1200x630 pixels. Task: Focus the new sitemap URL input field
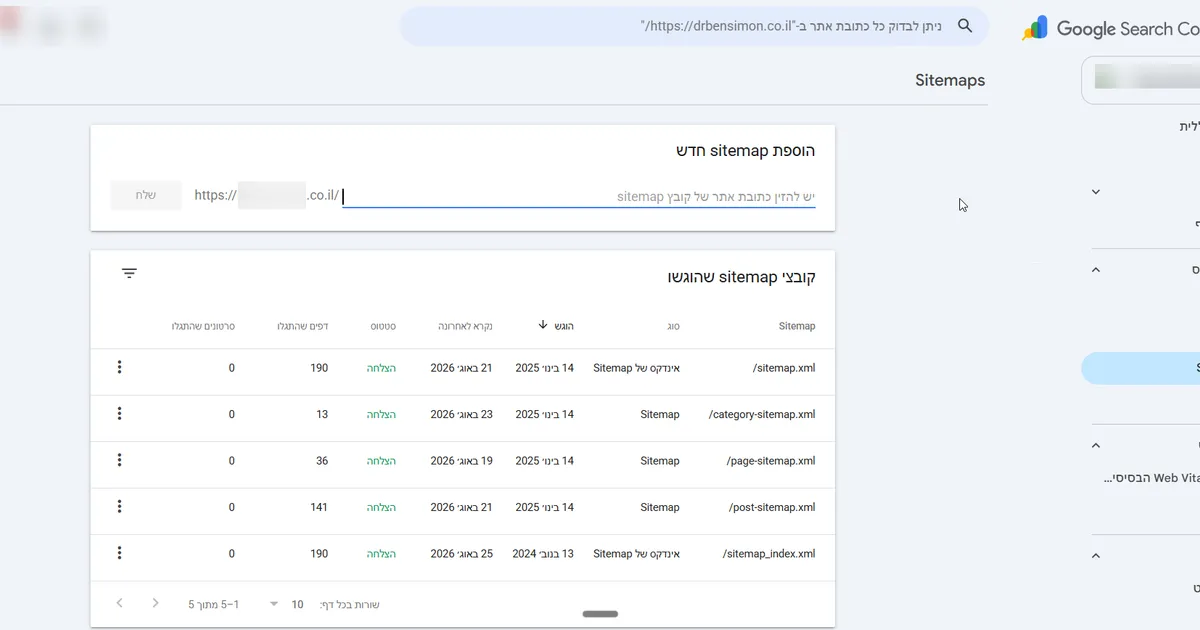coord(579,197)
